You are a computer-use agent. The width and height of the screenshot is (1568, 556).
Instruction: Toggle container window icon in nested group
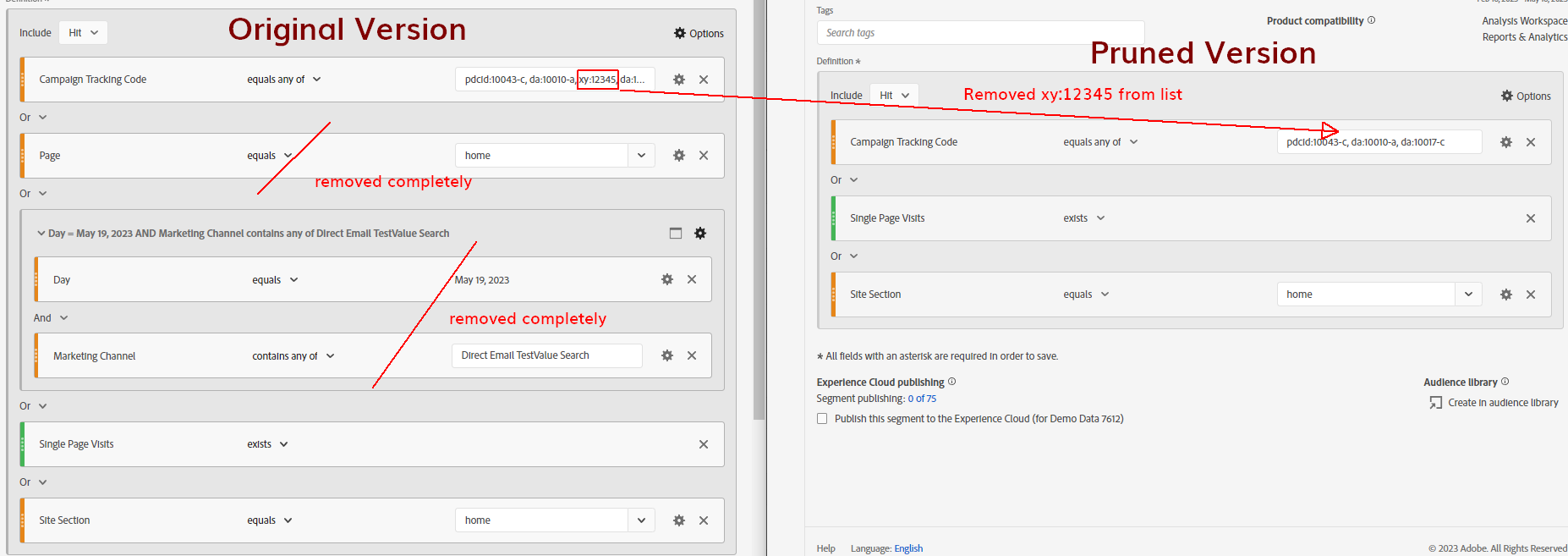(x=675, y=234)
